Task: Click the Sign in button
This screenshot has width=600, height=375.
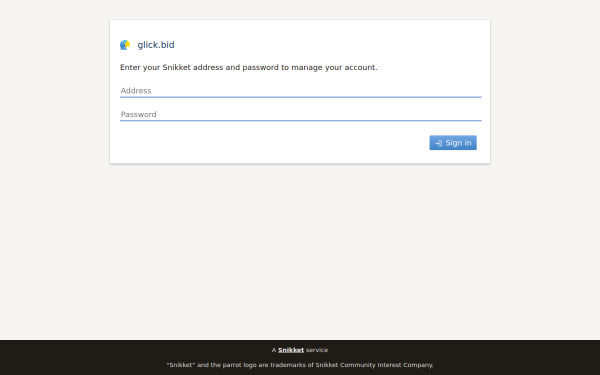Action: [453, 143]
